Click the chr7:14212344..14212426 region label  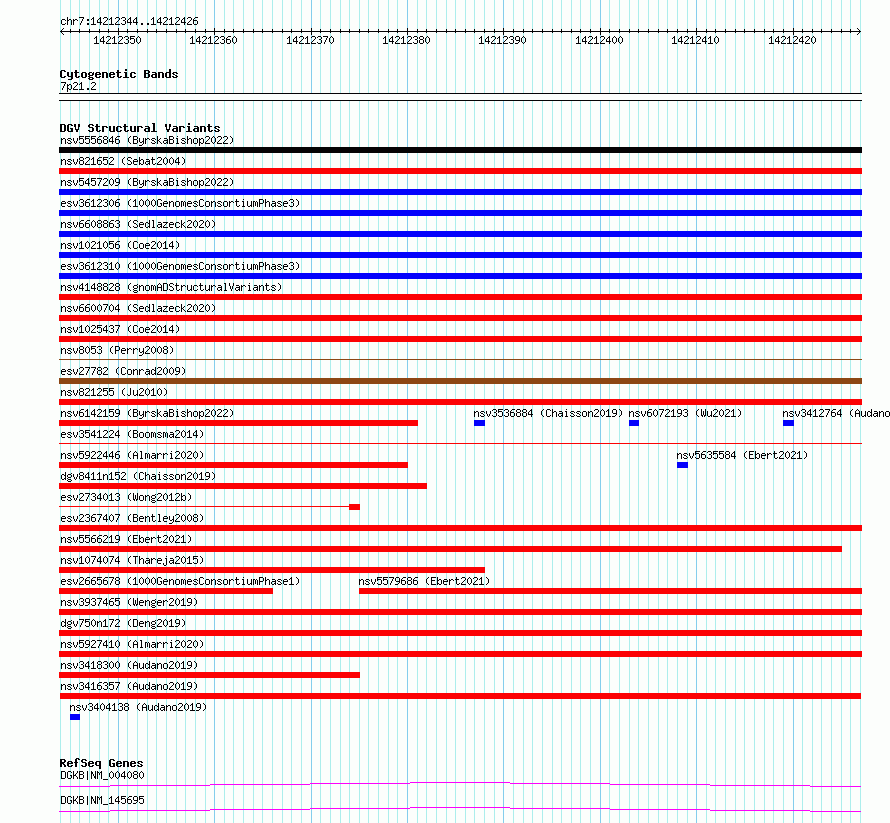pos(129,22)
